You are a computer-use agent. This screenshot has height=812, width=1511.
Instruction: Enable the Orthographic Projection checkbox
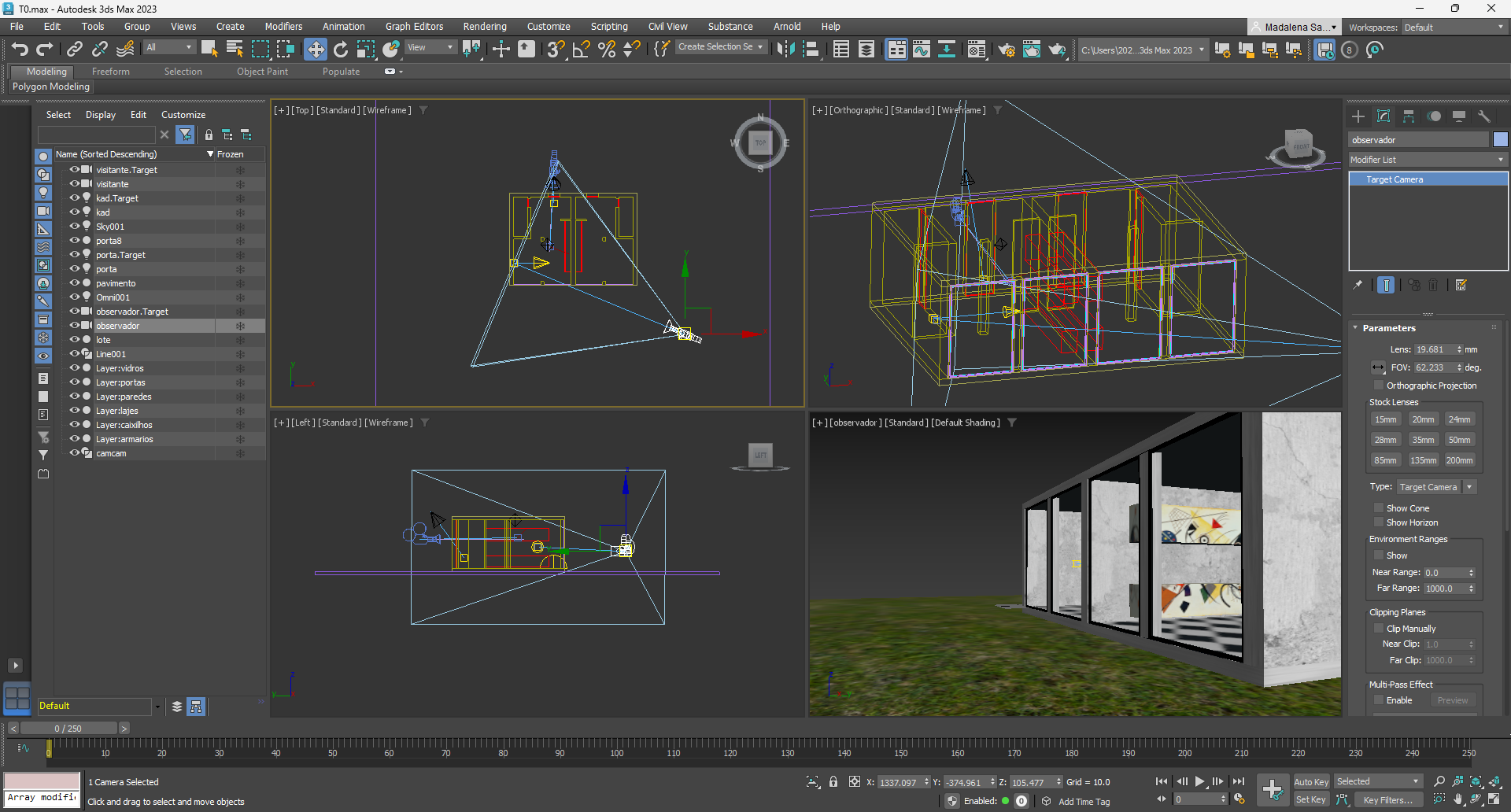coord(1379,386)
